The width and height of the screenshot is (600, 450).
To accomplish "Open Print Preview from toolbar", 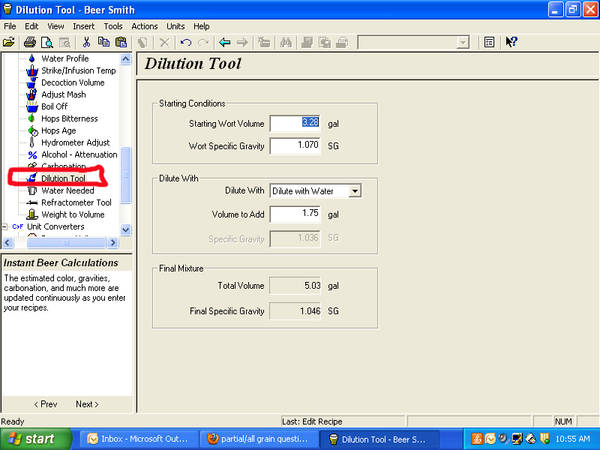I will tap(47, 42).
